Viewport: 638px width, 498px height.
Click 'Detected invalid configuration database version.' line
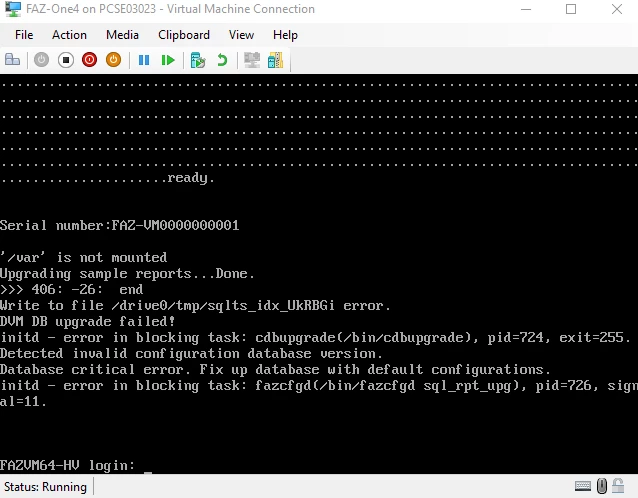[191, 354]
